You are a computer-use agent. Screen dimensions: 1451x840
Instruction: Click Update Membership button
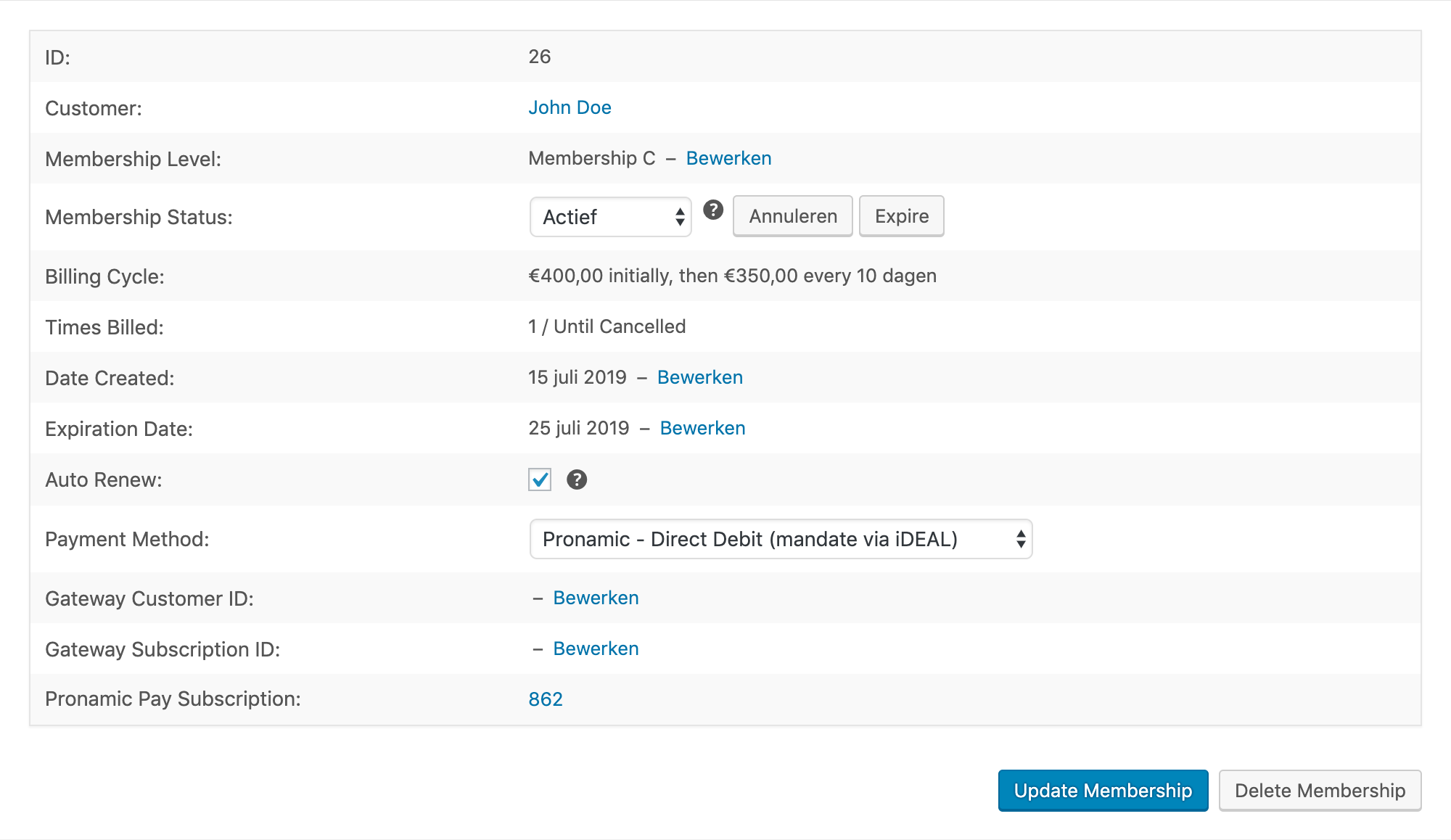1103,791
